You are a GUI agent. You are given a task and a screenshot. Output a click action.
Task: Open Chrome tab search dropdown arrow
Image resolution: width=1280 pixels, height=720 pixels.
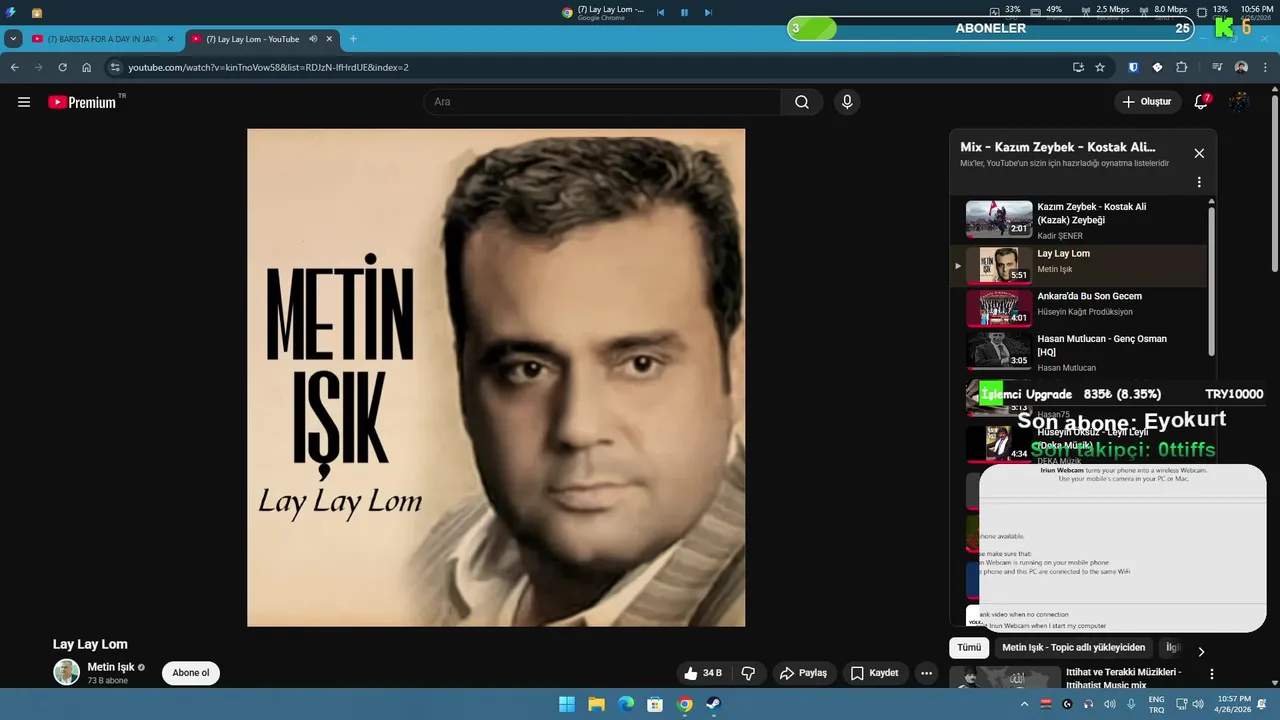[13, 39]
